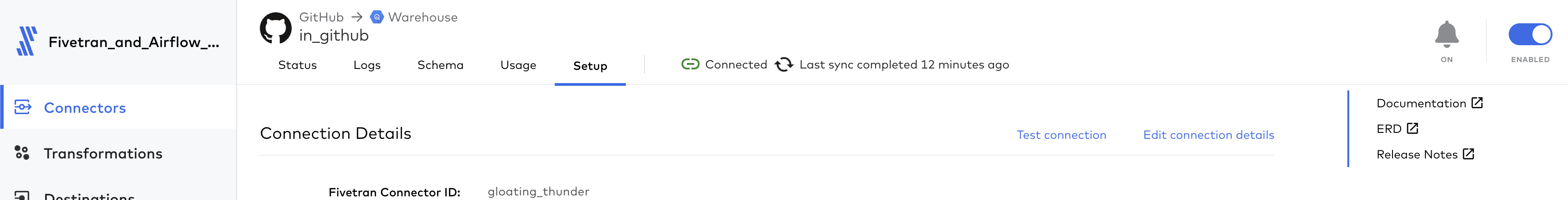View the Usage tab
This screenshot has width=1568, height=200.
[x=518, y=65]
